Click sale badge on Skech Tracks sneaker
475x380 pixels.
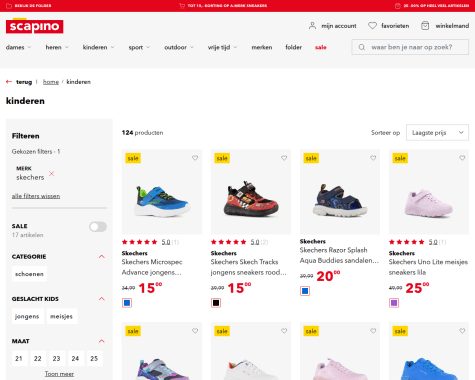[x=222, y=158]
